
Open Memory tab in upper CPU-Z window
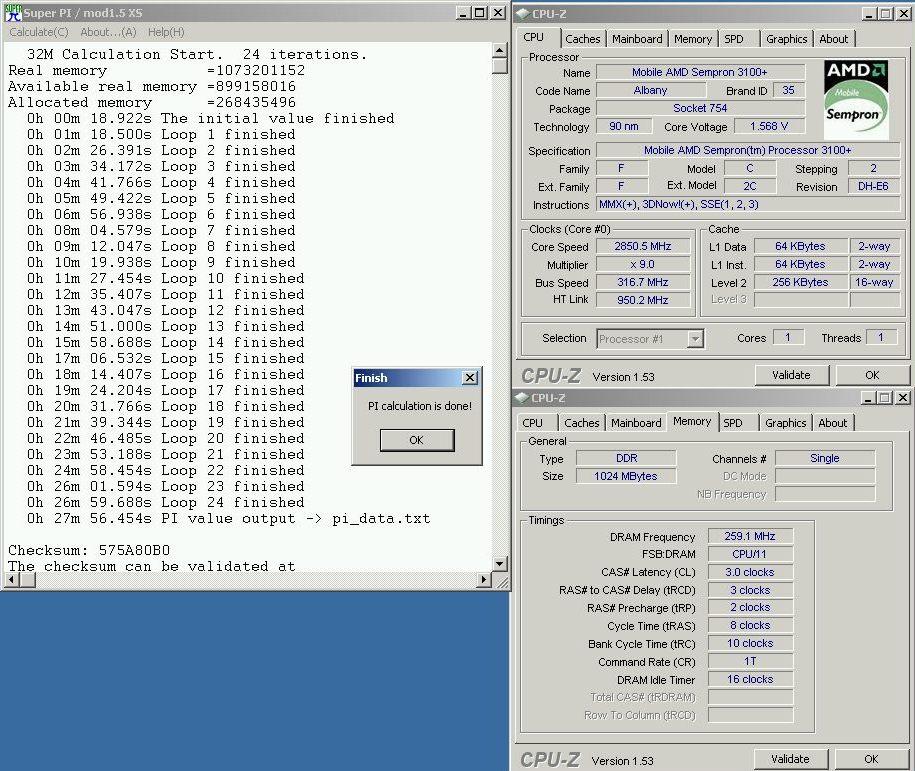point(693,39)
